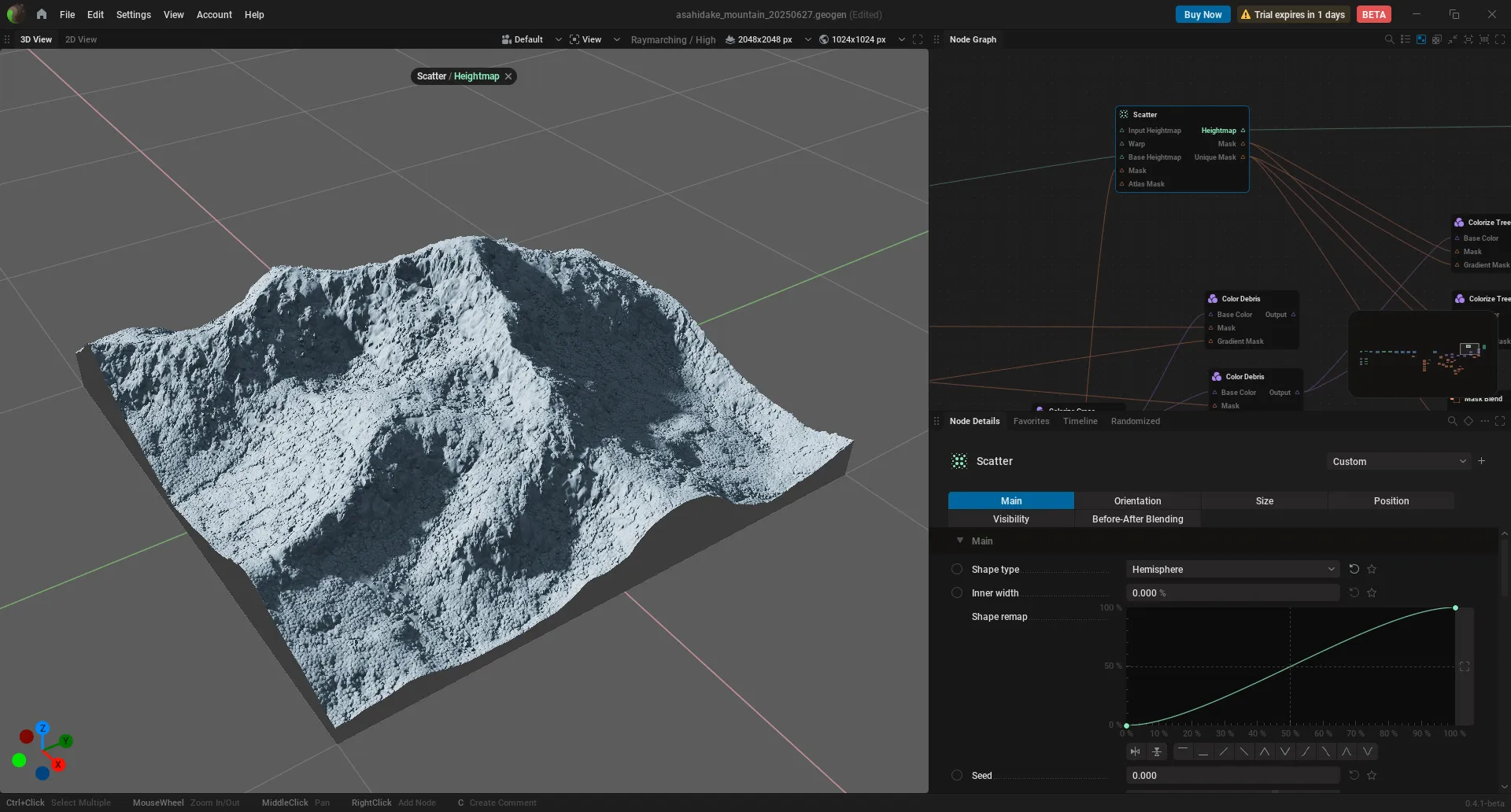Collapse the Main section triangle
The width and height of the screenshot is (1511, 812).
tap(960, 541)
